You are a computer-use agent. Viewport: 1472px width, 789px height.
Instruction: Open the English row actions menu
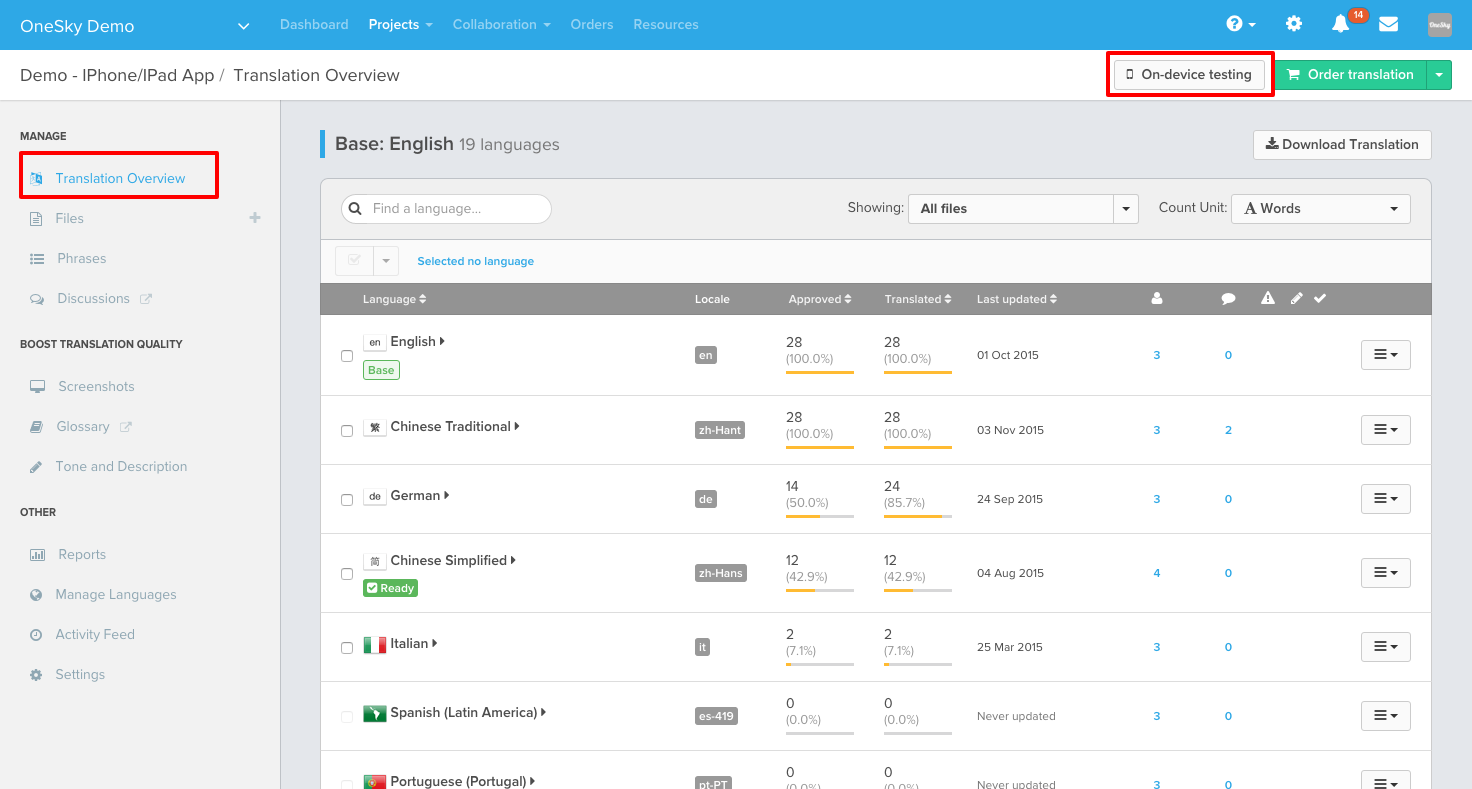pos(1385,355)
